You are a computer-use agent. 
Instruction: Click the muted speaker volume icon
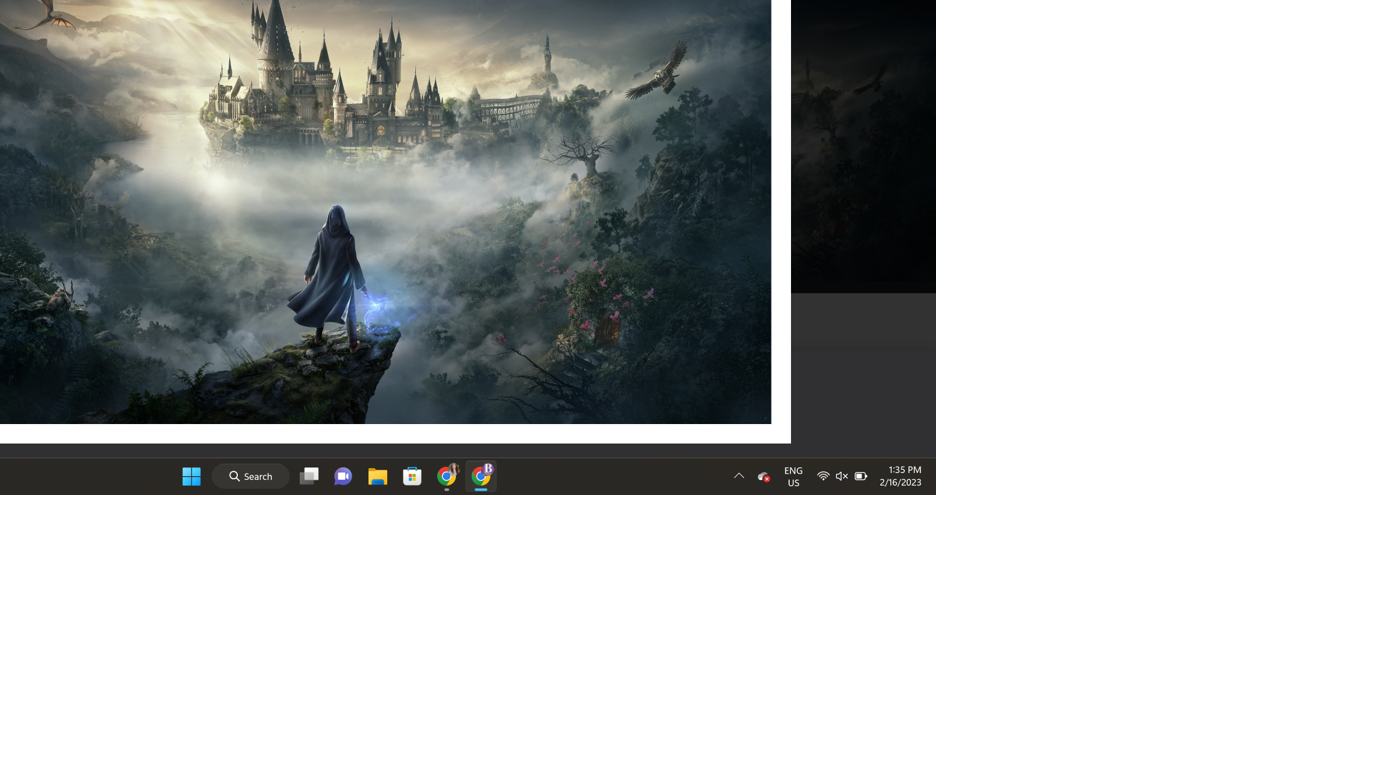coord(842,477)
